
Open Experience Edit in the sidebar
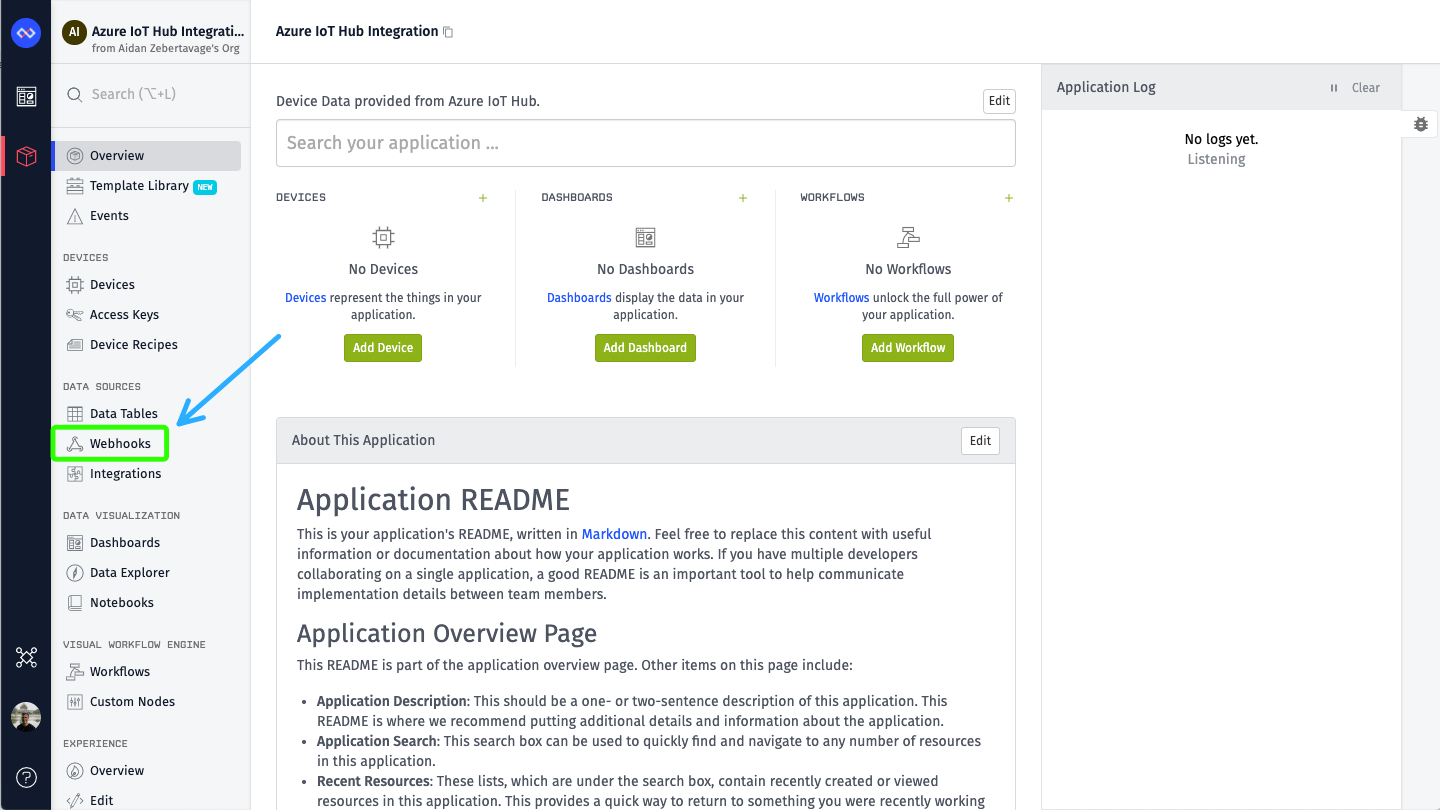tap(101, 800)
